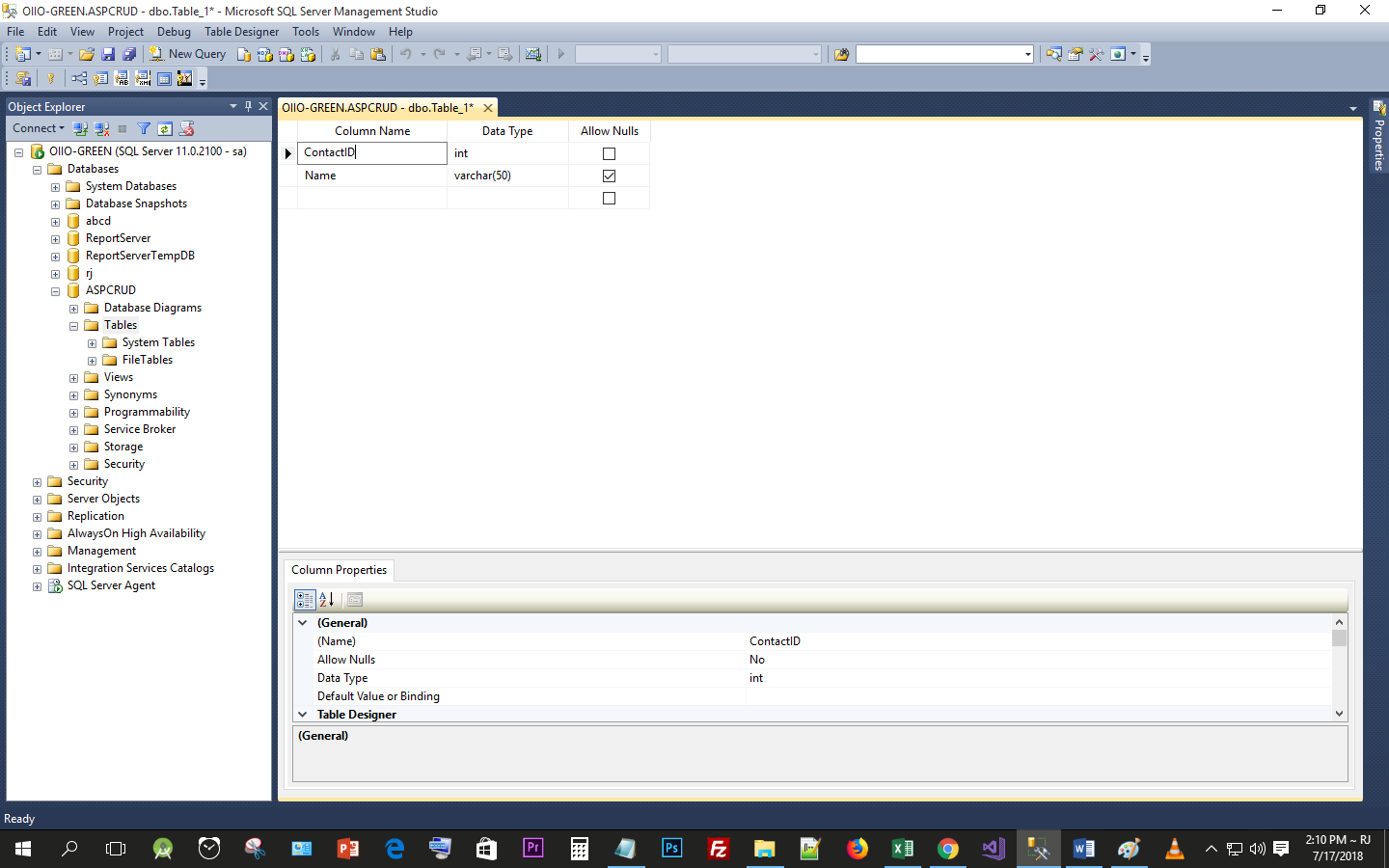Enable Allow Nulls on the empty row
Screen dimensions: 1389x868
pyautogui.click(x=609, y=198)
